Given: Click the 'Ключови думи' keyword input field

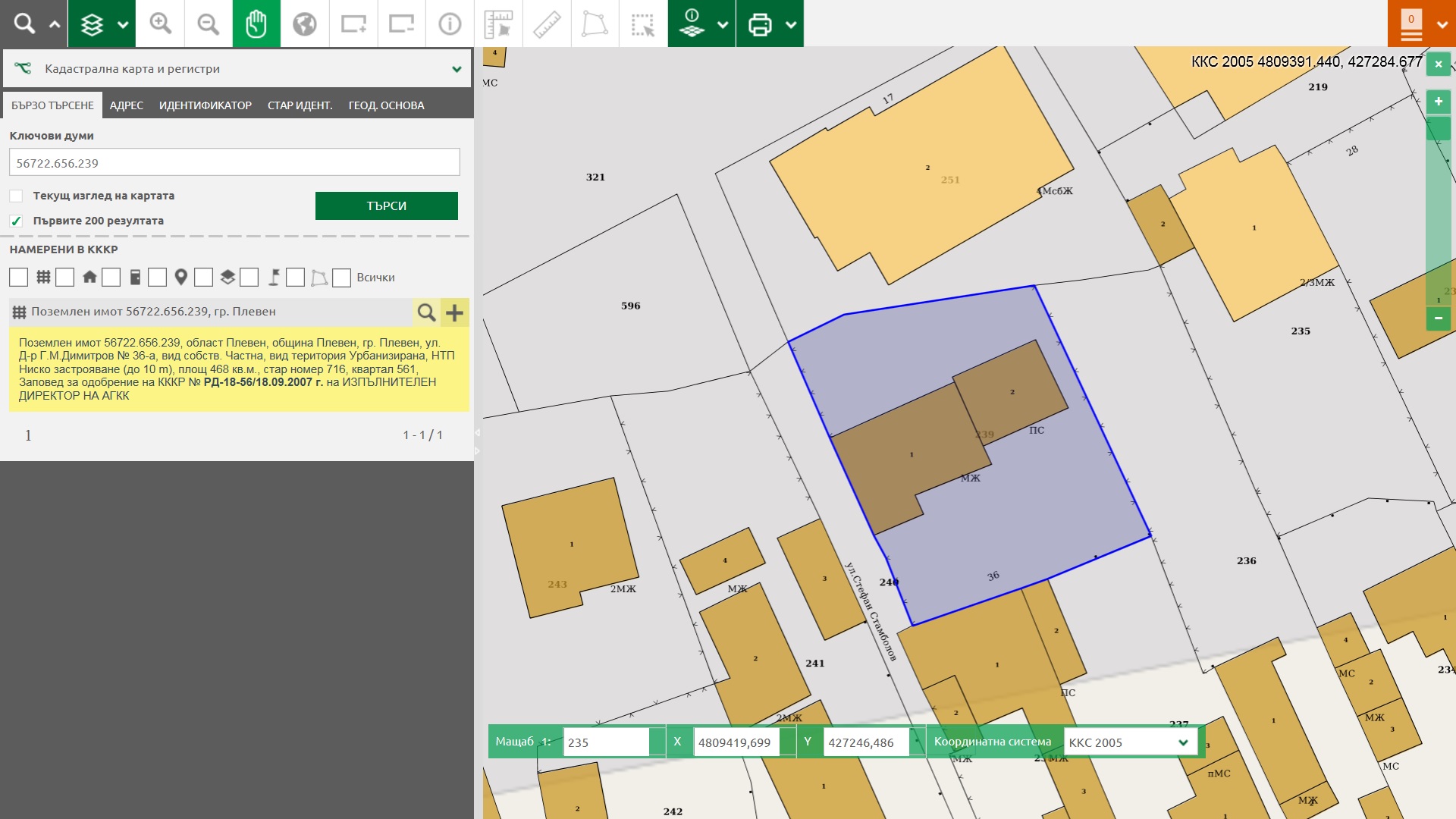Looking at the screenshot, I should click(234, 162).
